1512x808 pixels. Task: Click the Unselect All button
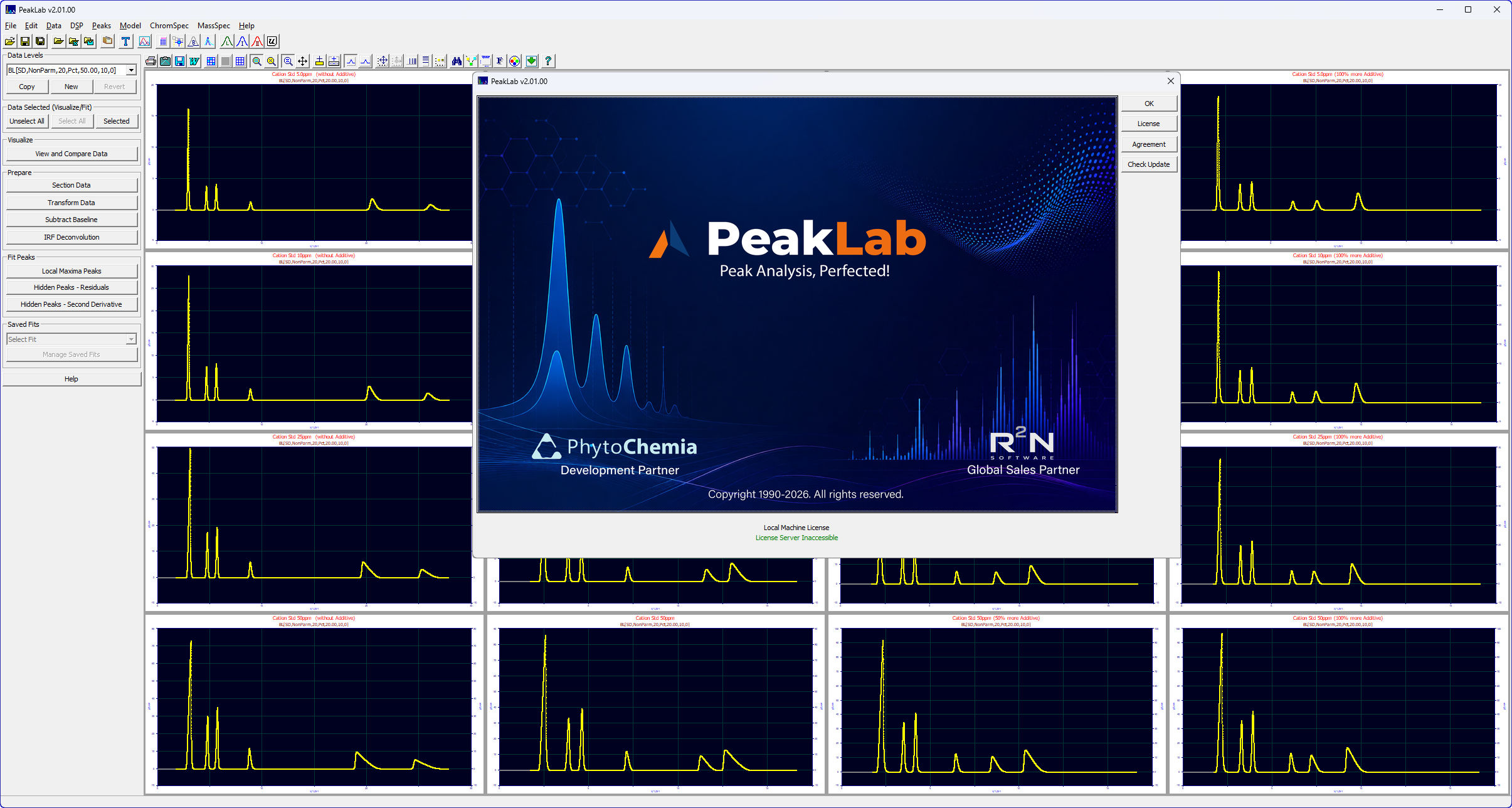tap(27, 121)
